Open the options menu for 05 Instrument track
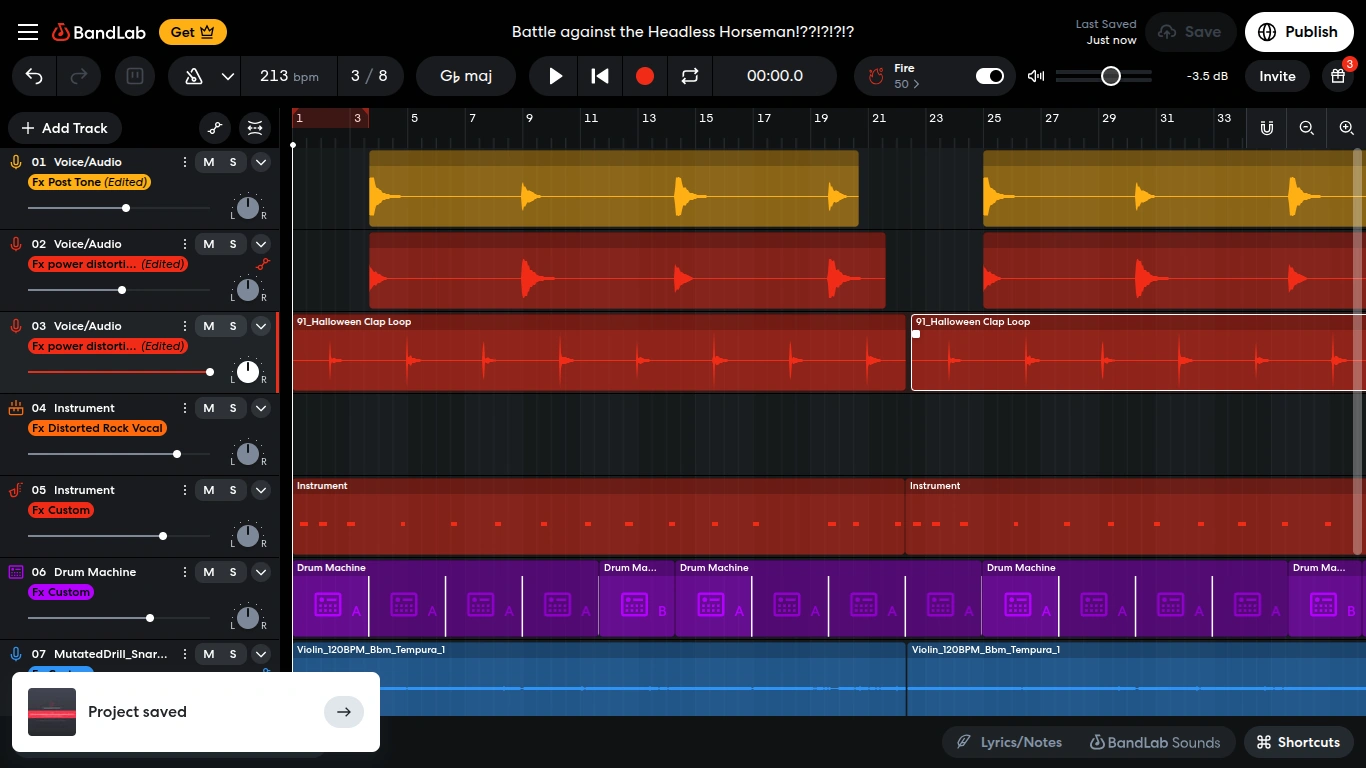Screen dimensions: 1366x768 click(x=185, y=490)
